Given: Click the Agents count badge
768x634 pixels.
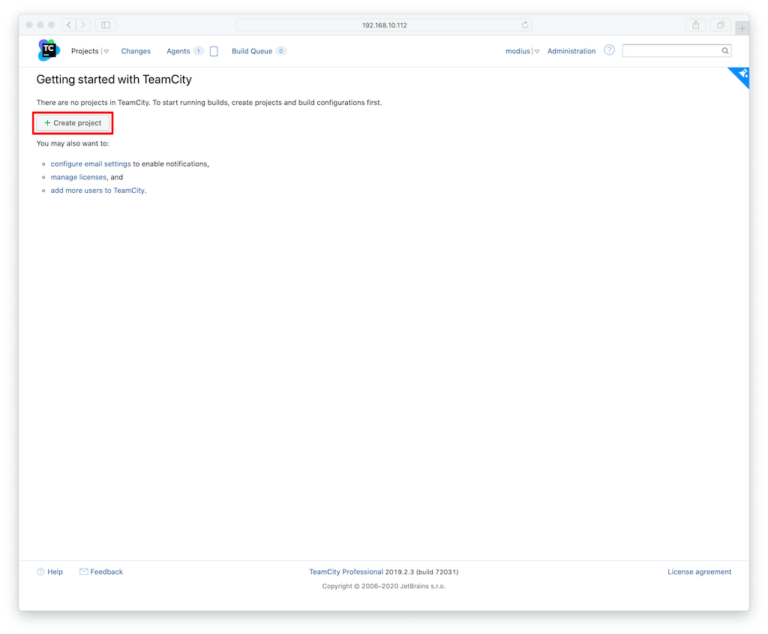Looking at the screenshot, I should pyautogui.click(x=198, y=51).
